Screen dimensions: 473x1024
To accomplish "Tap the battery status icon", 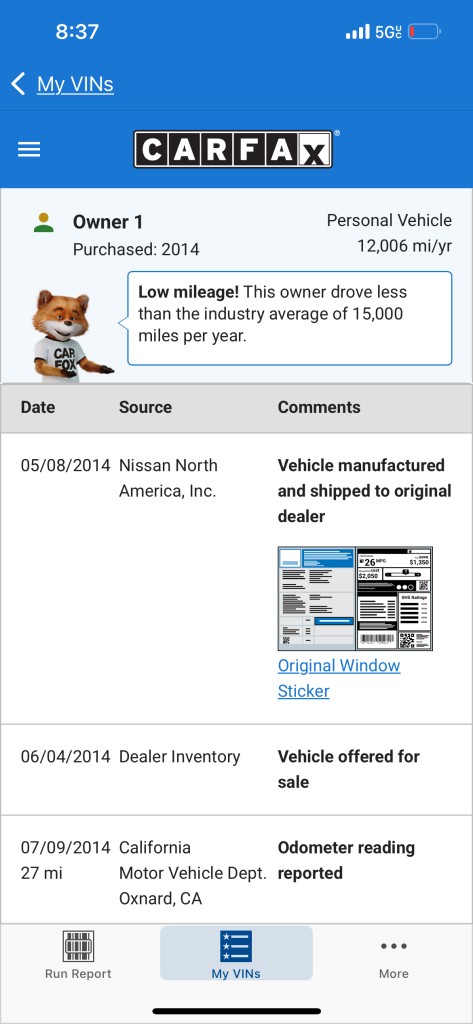I will [x=425, y=31].
